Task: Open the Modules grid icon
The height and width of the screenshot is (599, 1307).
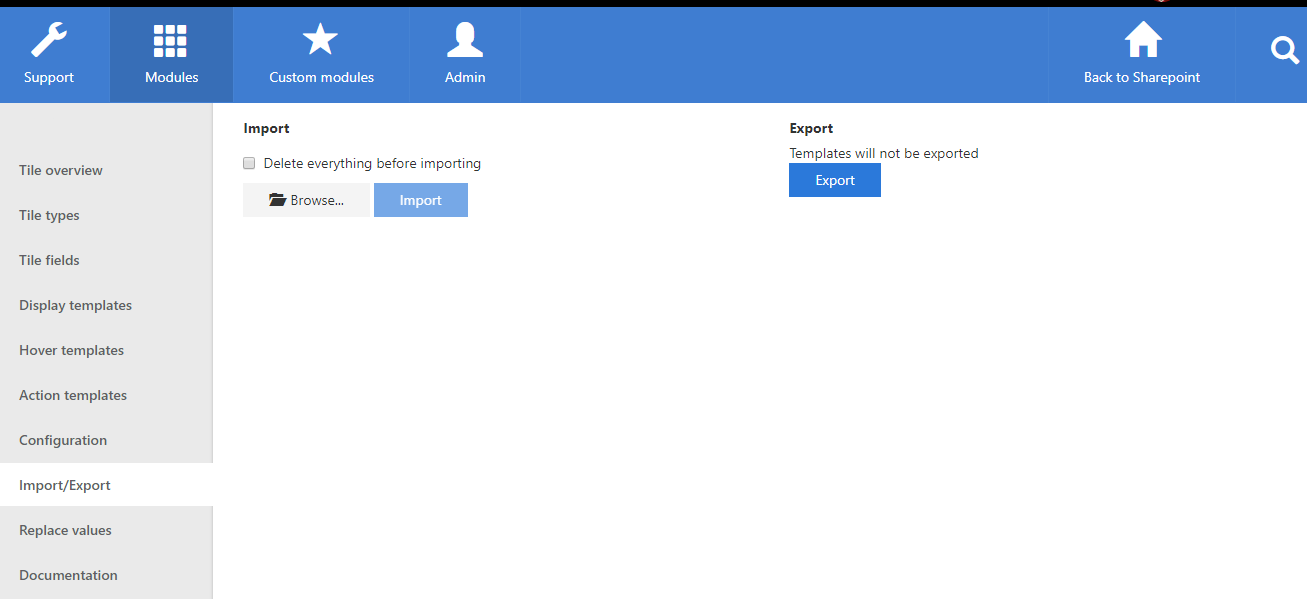Action: point(171,41)
